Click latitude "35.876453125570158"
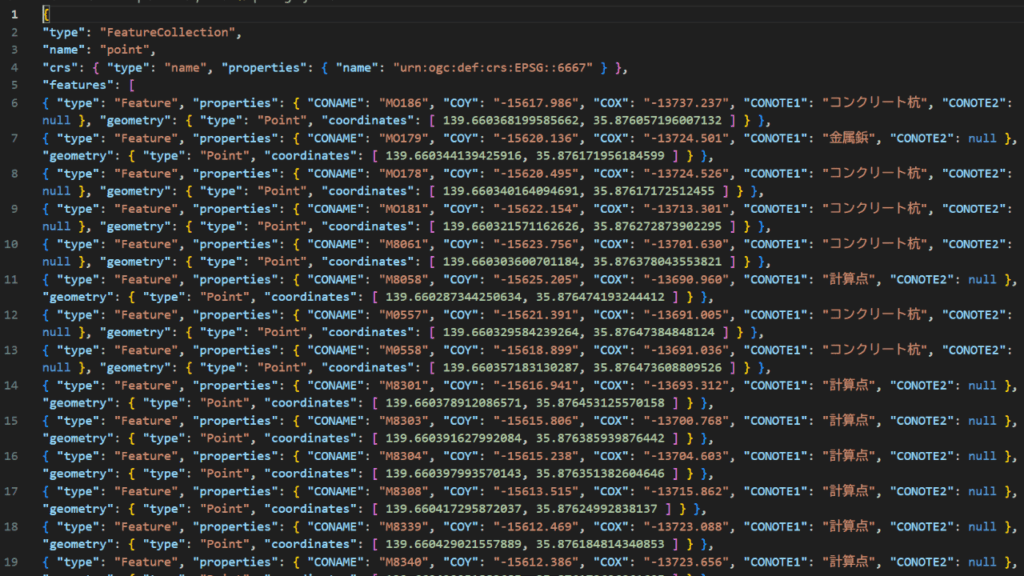 click(600, 402)
